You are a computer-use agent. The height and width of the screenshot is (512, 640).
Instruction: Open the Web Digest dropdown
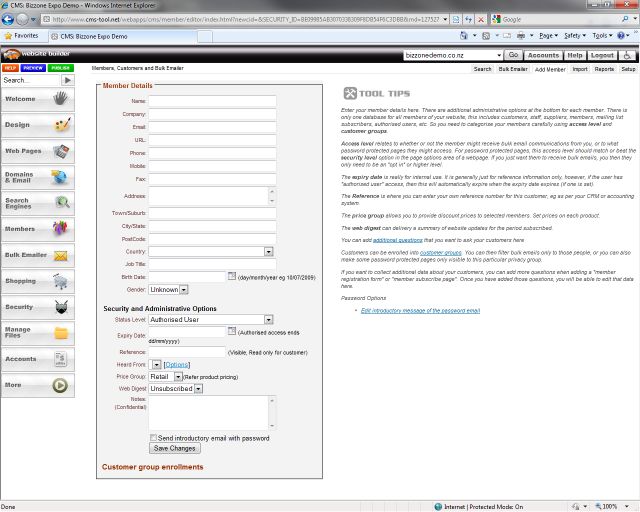[198, 388]
